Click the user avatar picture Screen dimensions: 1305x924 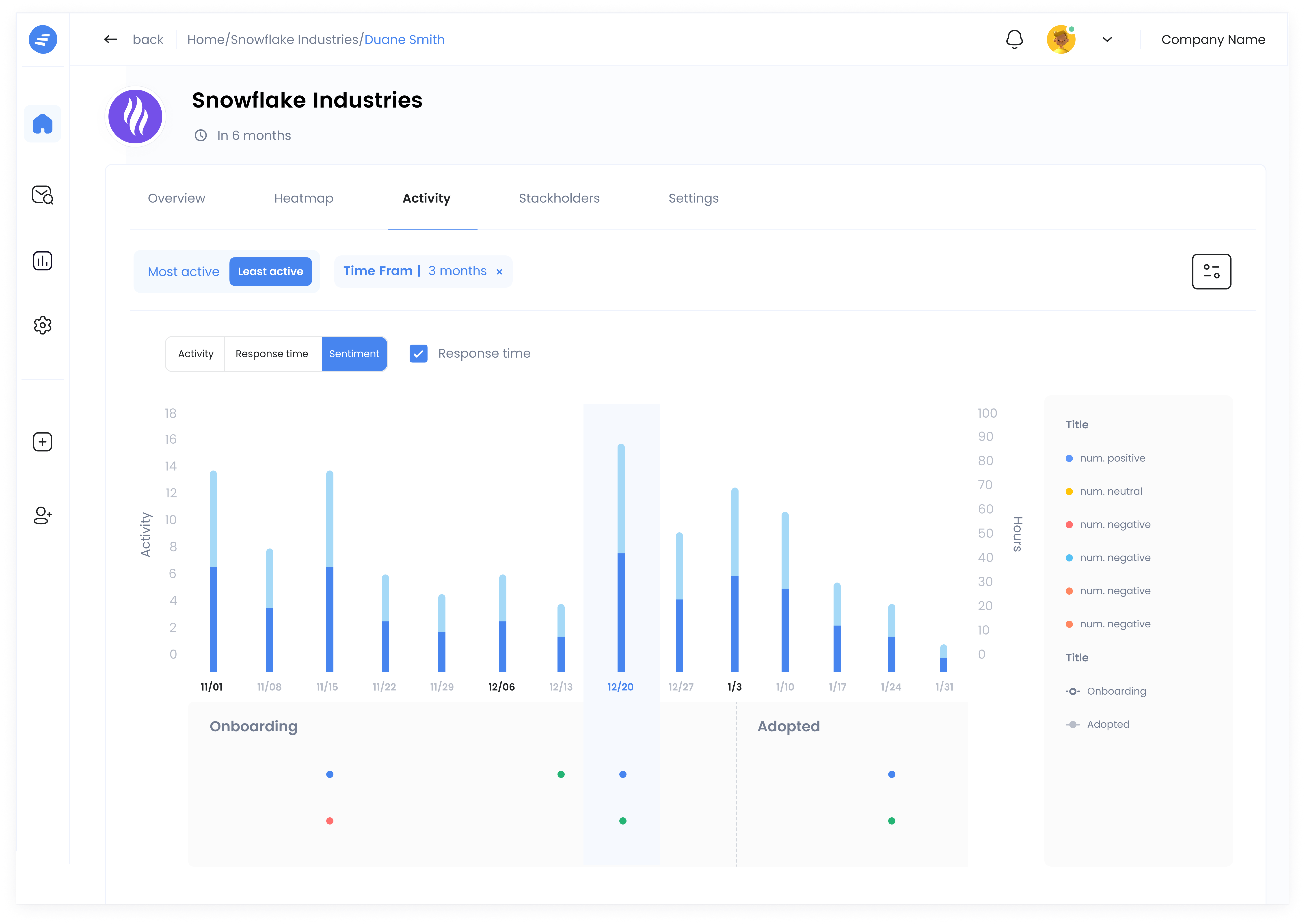[x=1061, y=39]
